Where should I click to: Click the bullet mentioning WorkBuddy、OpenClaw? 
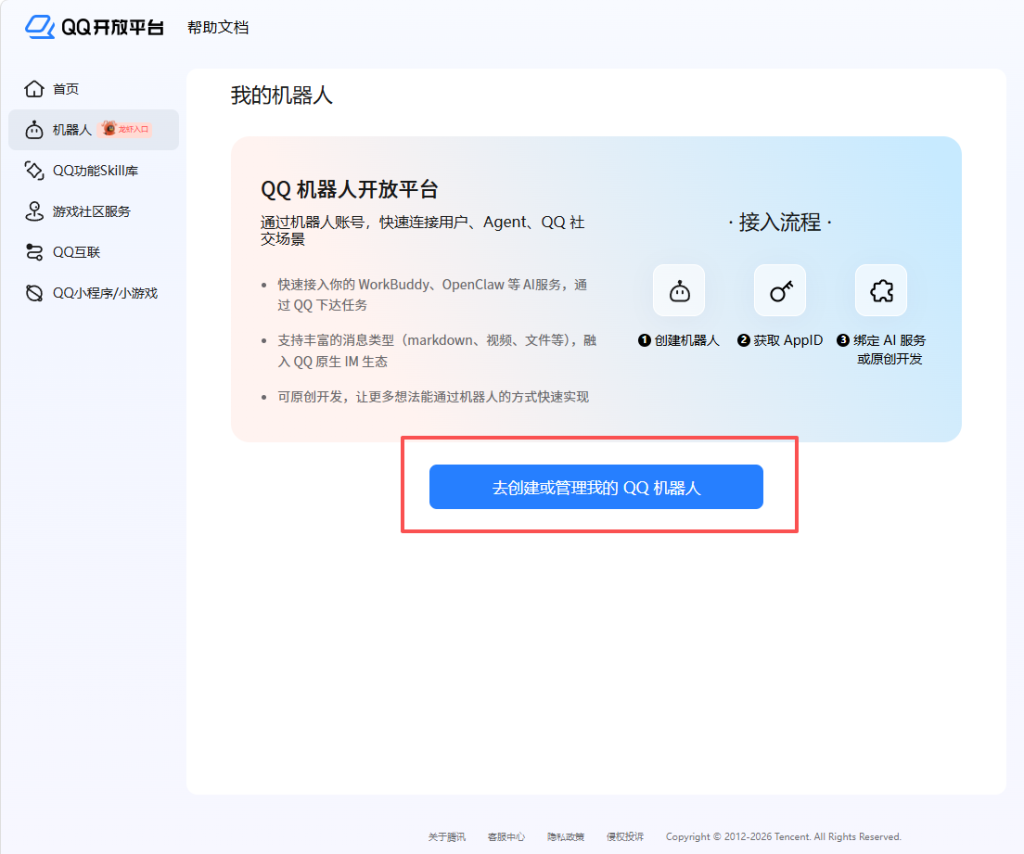pos(432,294)
